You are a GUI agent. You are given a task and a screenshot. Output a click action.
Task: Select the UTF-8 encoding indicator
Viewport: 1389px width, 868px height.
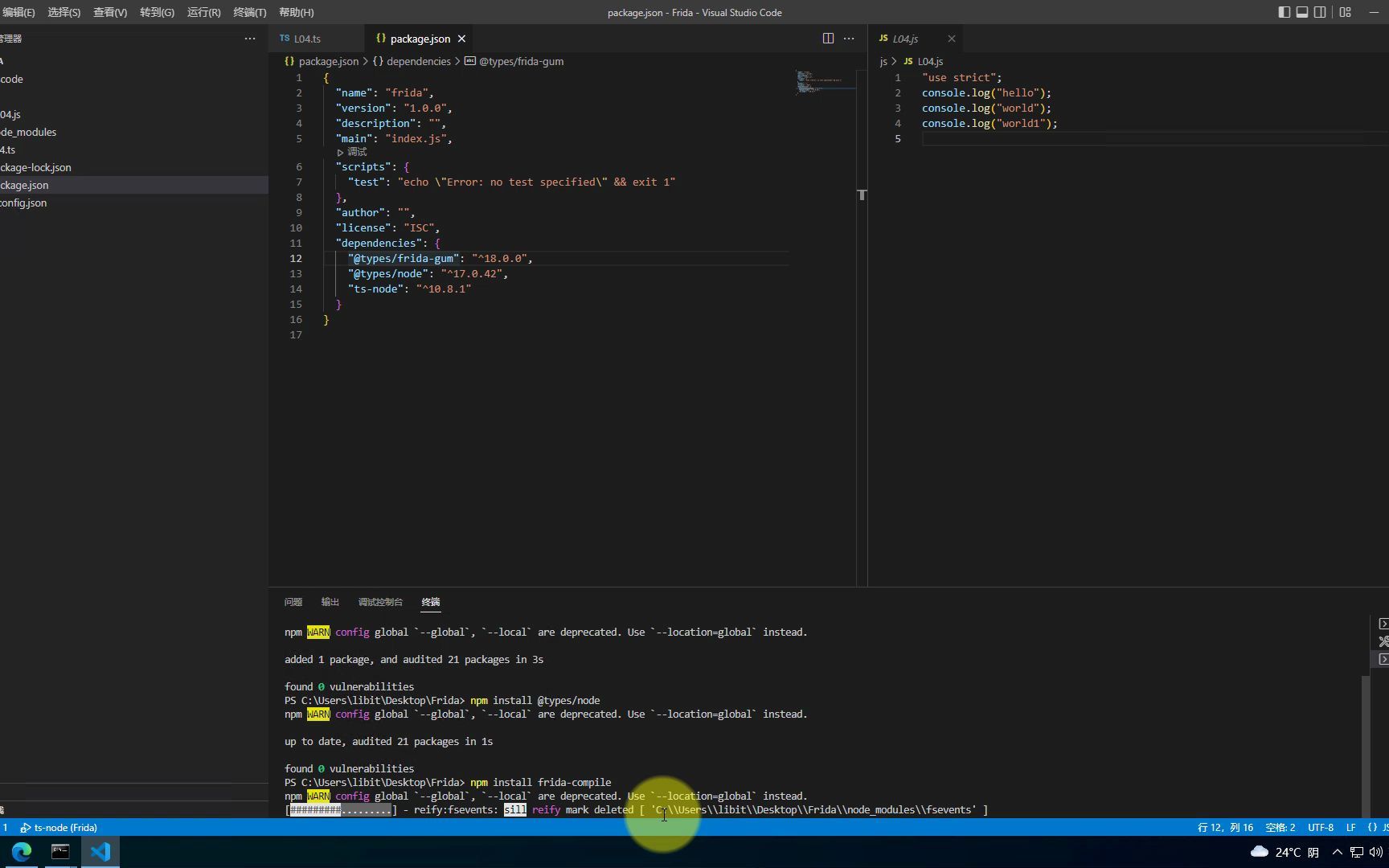[1321, 827]
